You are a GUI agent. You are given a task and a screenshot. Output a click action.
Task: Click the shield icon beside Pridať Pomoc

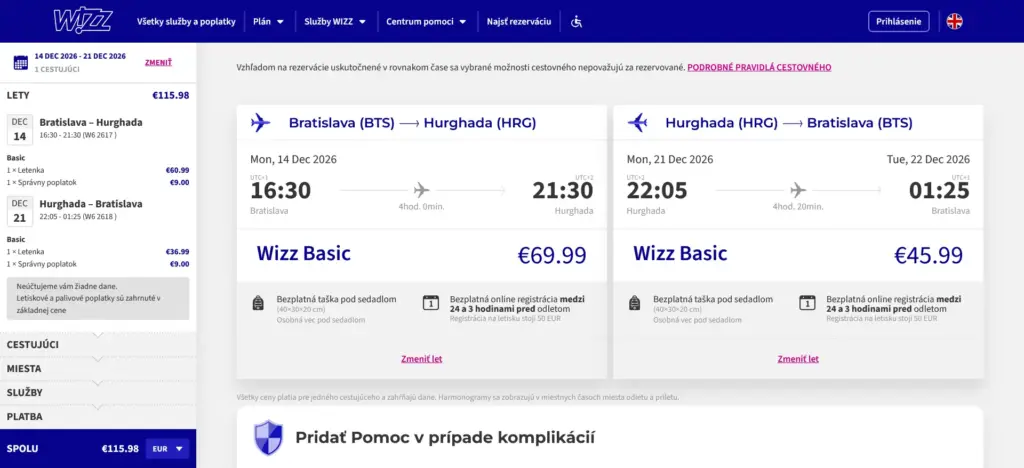click(x=268, y=437)
